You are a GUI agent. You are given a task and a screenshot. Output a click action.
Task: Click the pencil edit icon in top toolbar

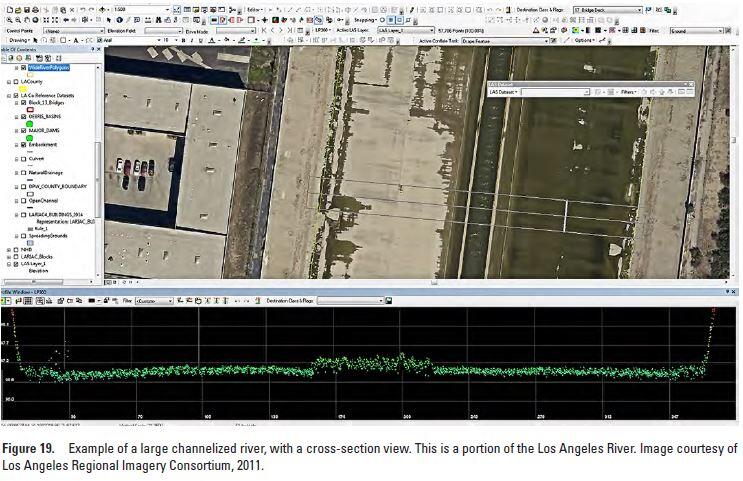pyautogui.click(x=412, y=9)
